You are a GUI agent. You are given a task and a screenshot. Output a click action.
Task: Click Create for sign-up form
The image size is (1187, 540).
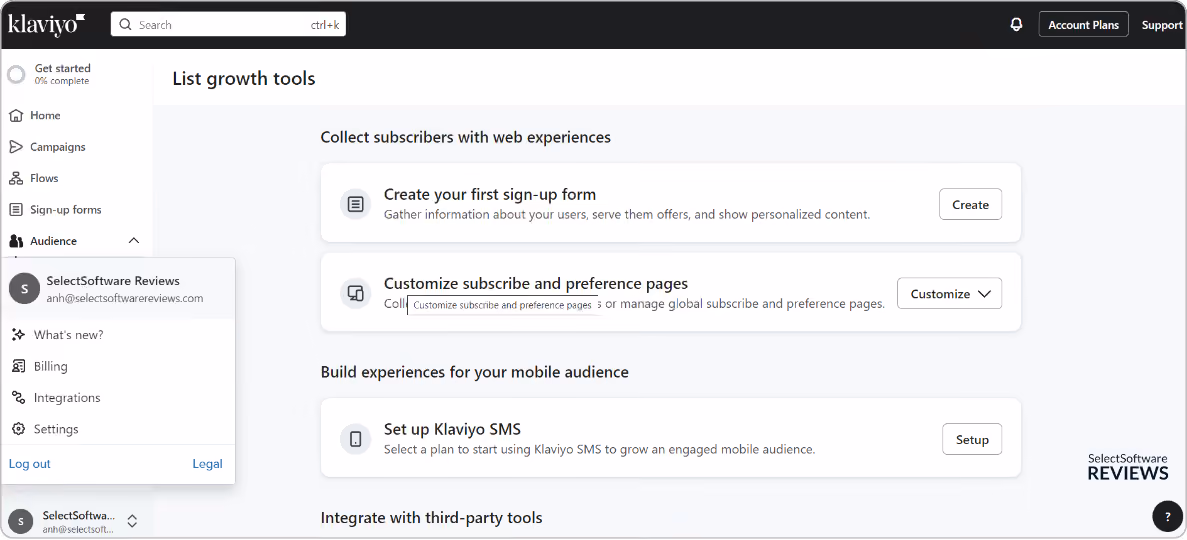click(970, 204)
